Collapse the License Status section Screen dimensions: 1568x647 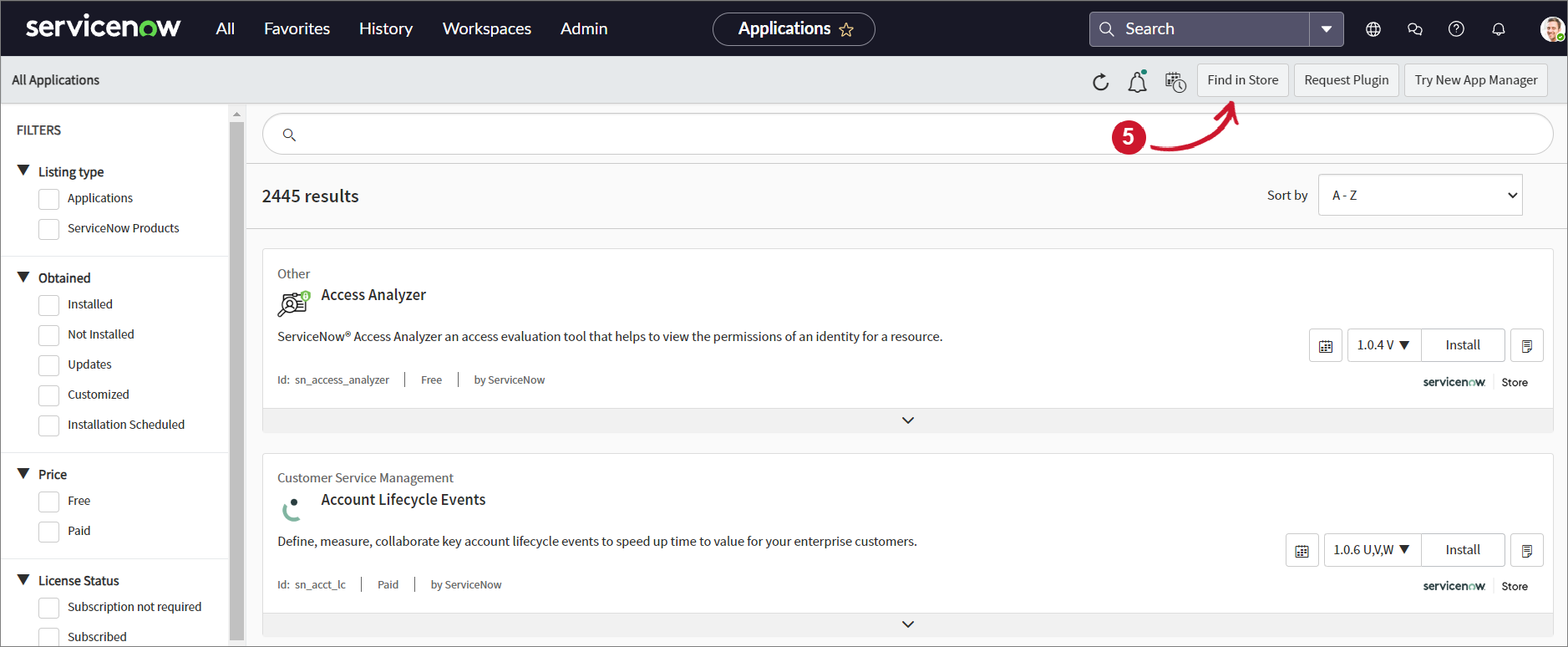point(23,579)
